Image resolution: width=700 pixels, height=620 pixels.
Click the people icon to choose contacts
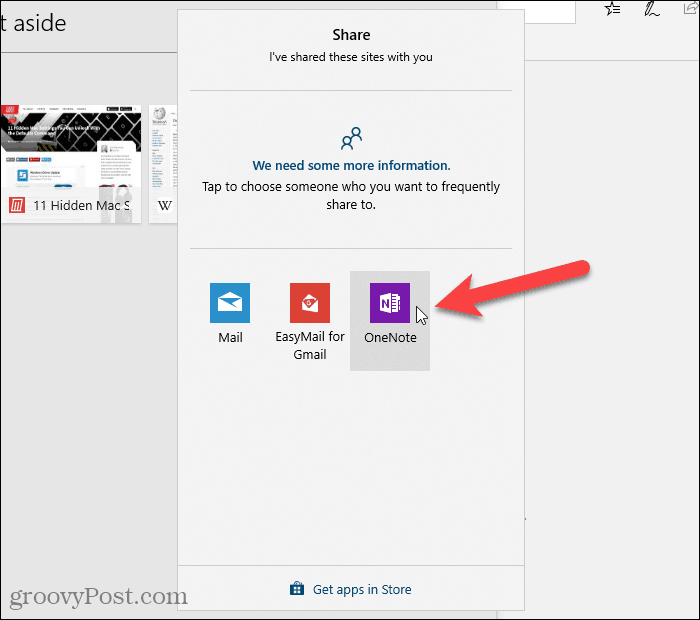[x=351, y=138]
